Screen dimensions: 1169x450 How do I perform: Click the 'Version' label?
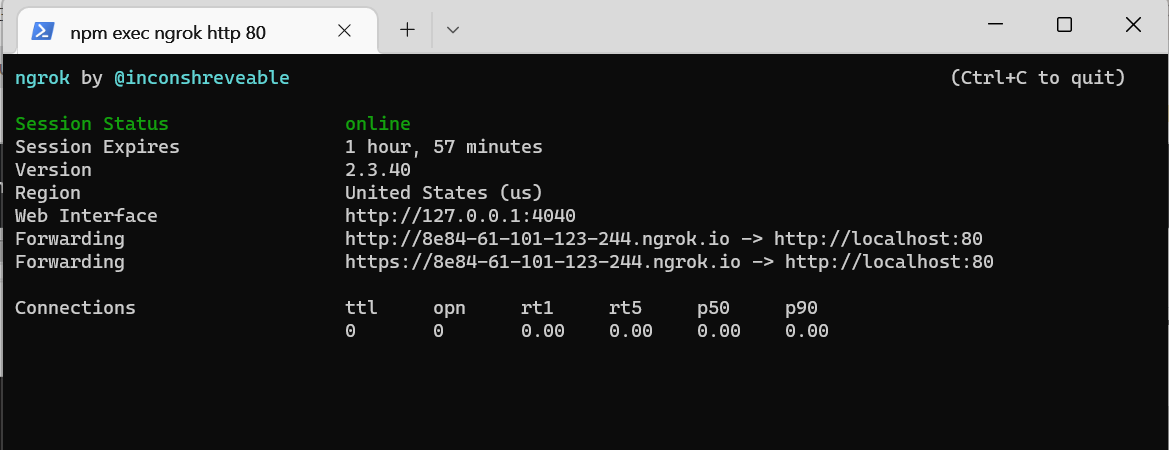(54, 170)
